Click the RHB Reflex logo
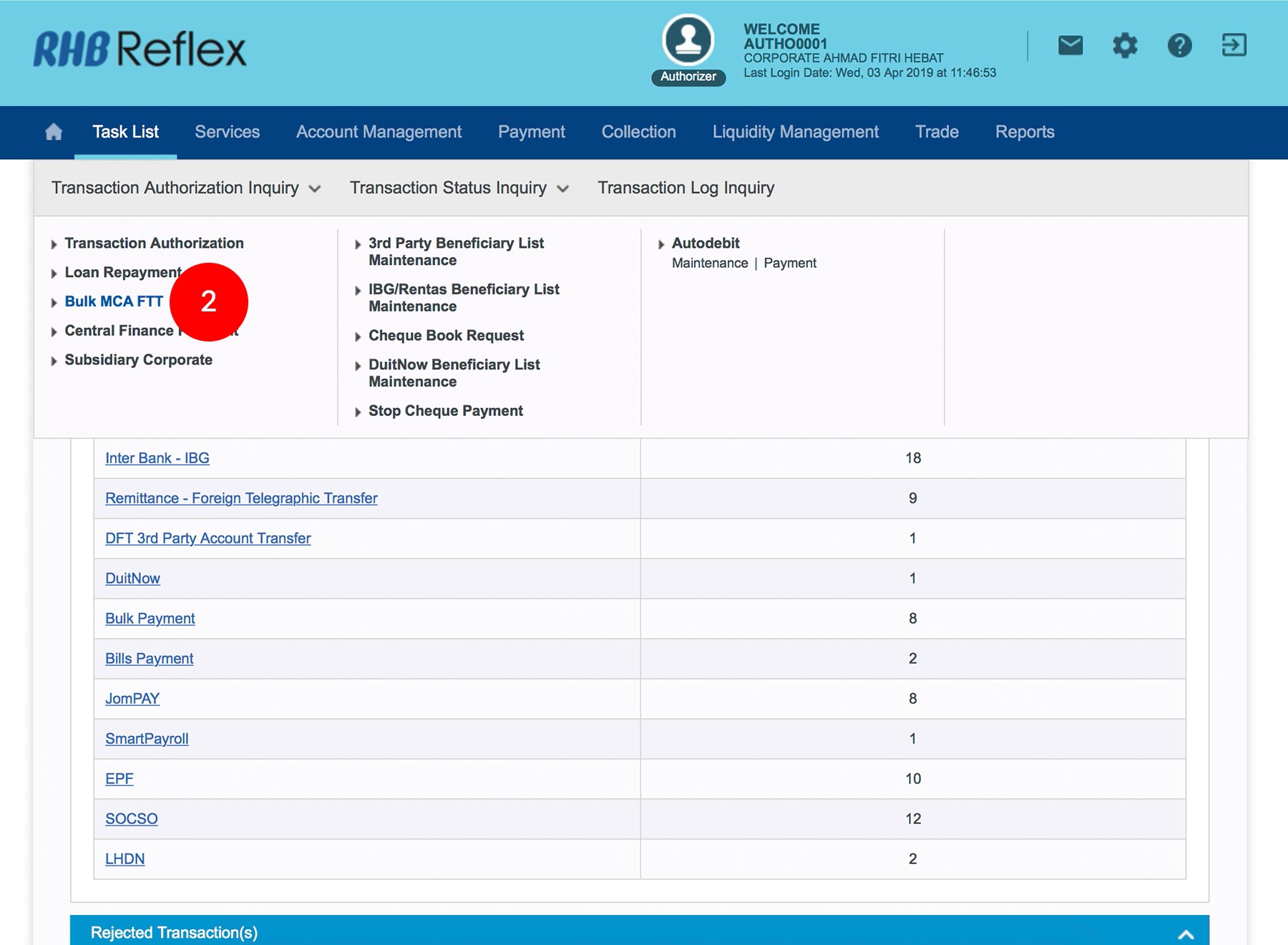Image resolution: width=1288 pixels, height=945 pixels. tap(140, 49)
